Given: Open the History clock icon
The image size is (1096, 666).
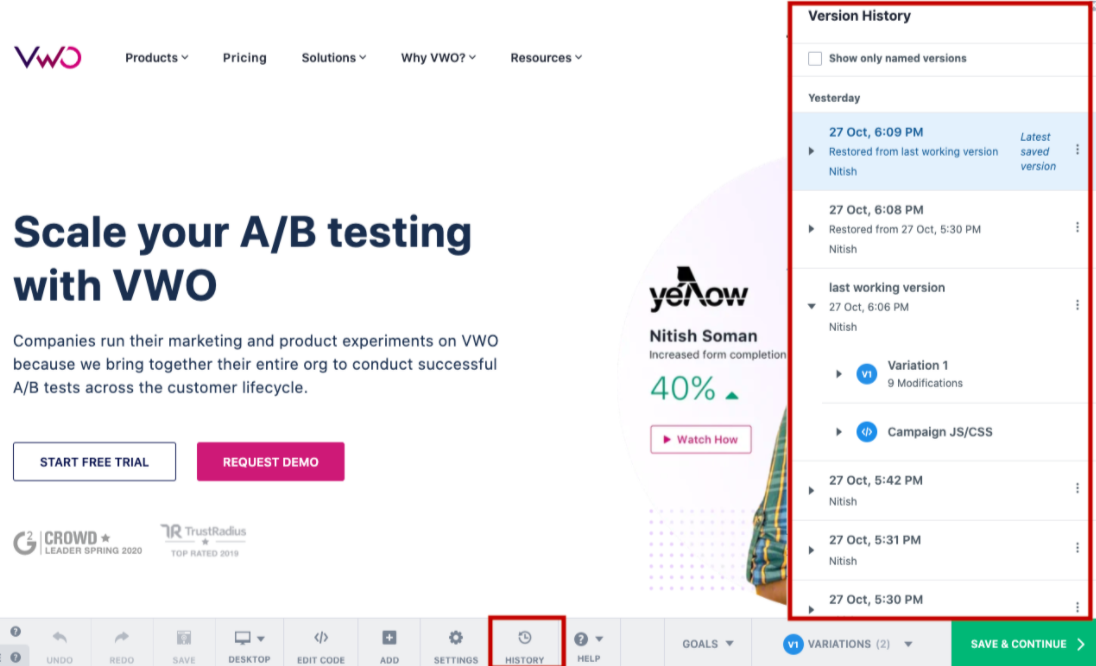Looking at the screenshot, I should coord(525,637).
